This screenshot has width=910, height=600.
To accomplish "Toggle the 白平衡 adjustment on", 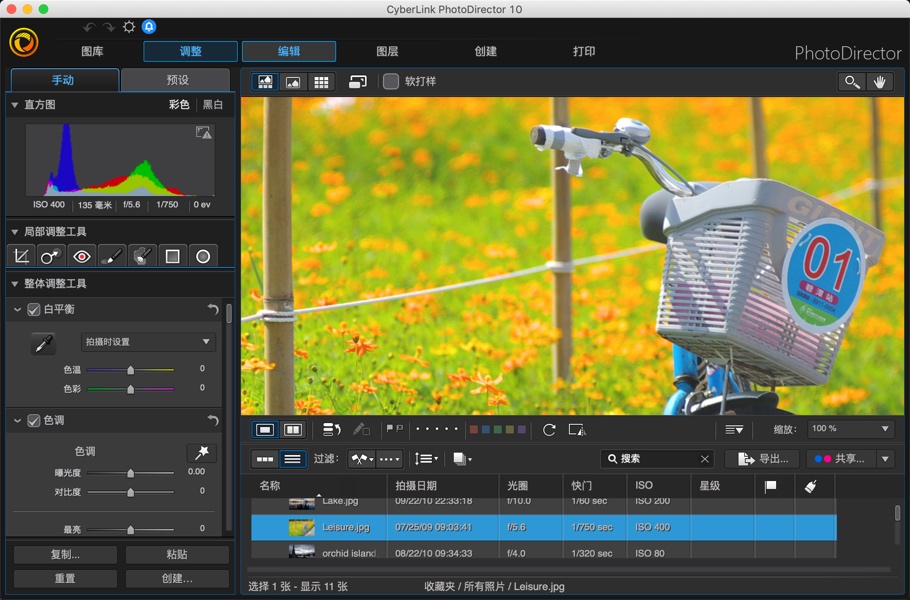I will (x=34, y=309).
